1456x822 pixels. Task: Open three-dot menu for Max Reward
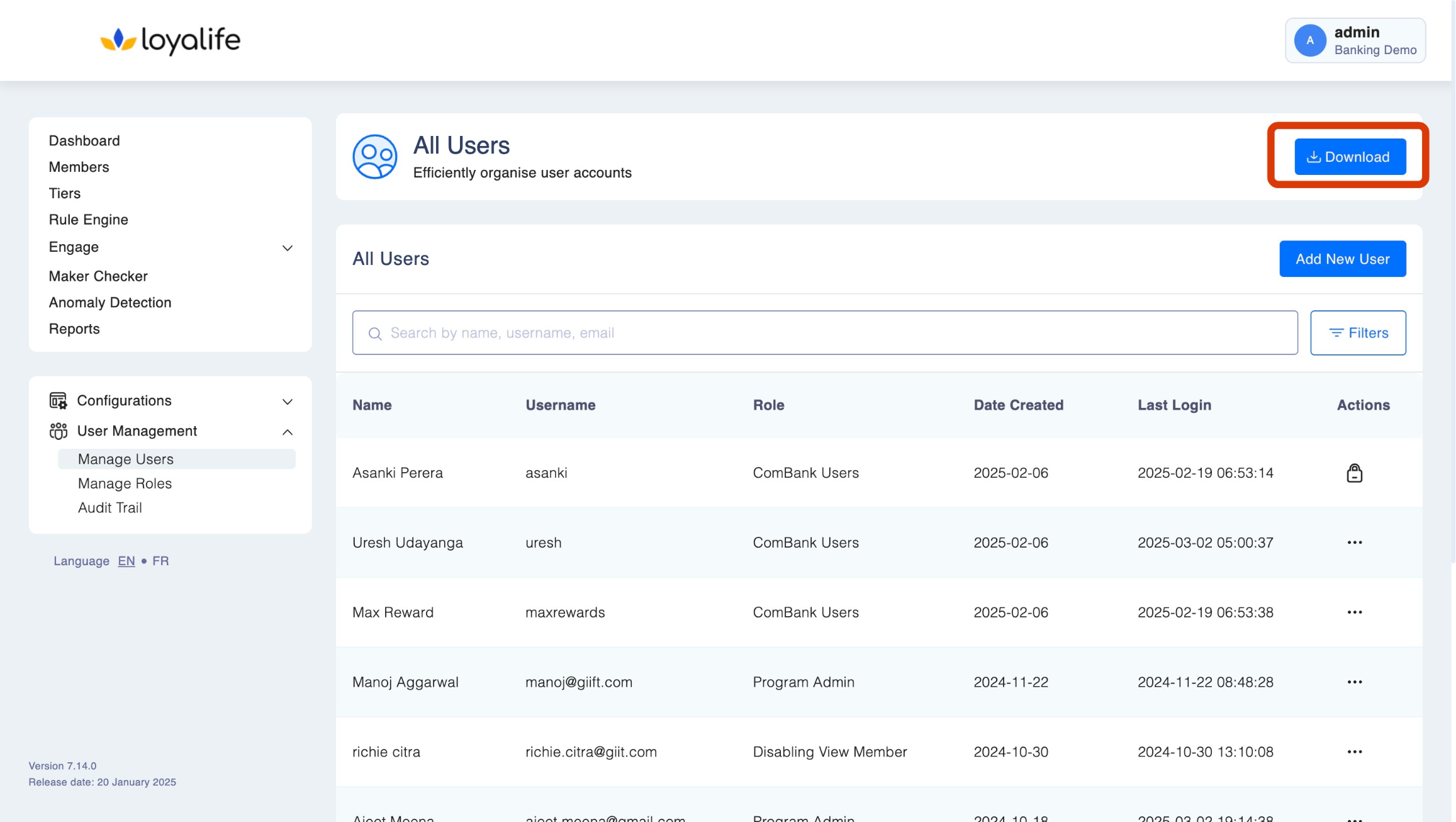coord(1354,612)
